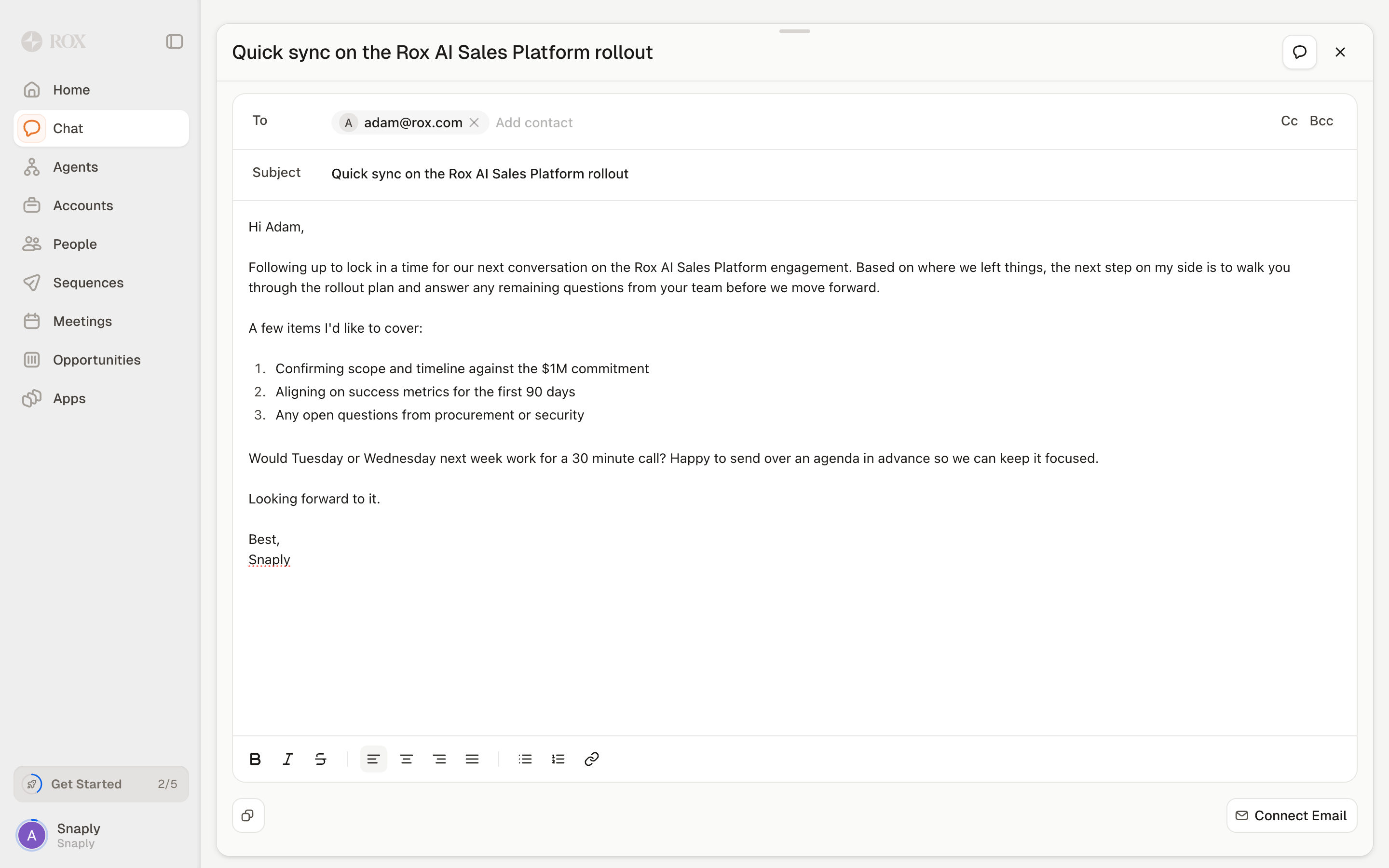Add a Cc recipient

[x=1289, y=121]
